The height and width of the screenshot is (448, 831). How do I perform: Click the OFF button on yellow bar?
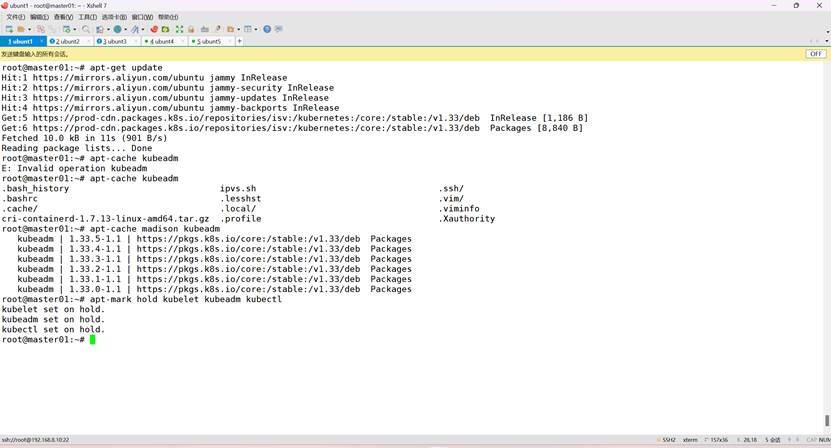[x=816, y=54]
